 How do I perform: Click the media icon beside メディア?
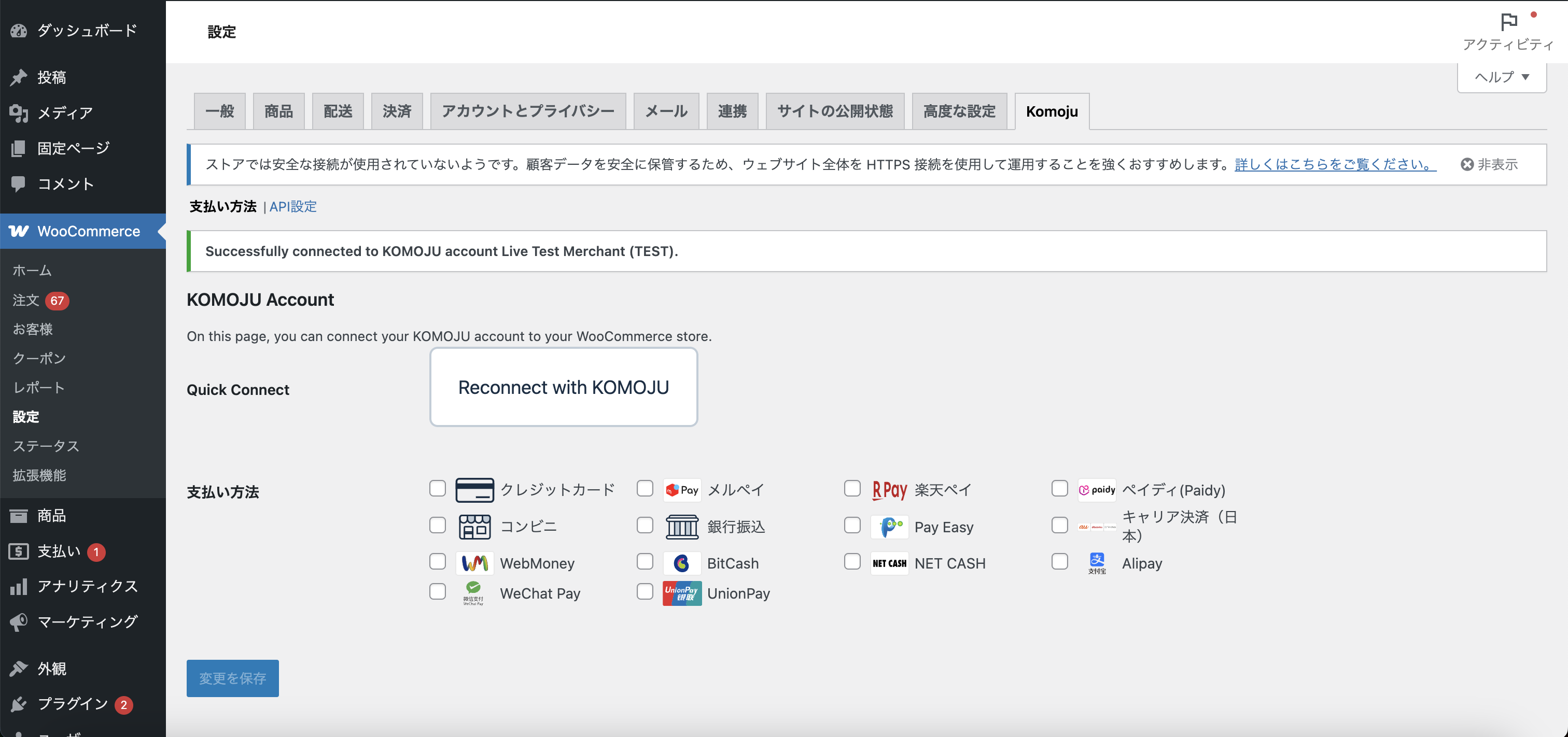click(x=19, y=112)
